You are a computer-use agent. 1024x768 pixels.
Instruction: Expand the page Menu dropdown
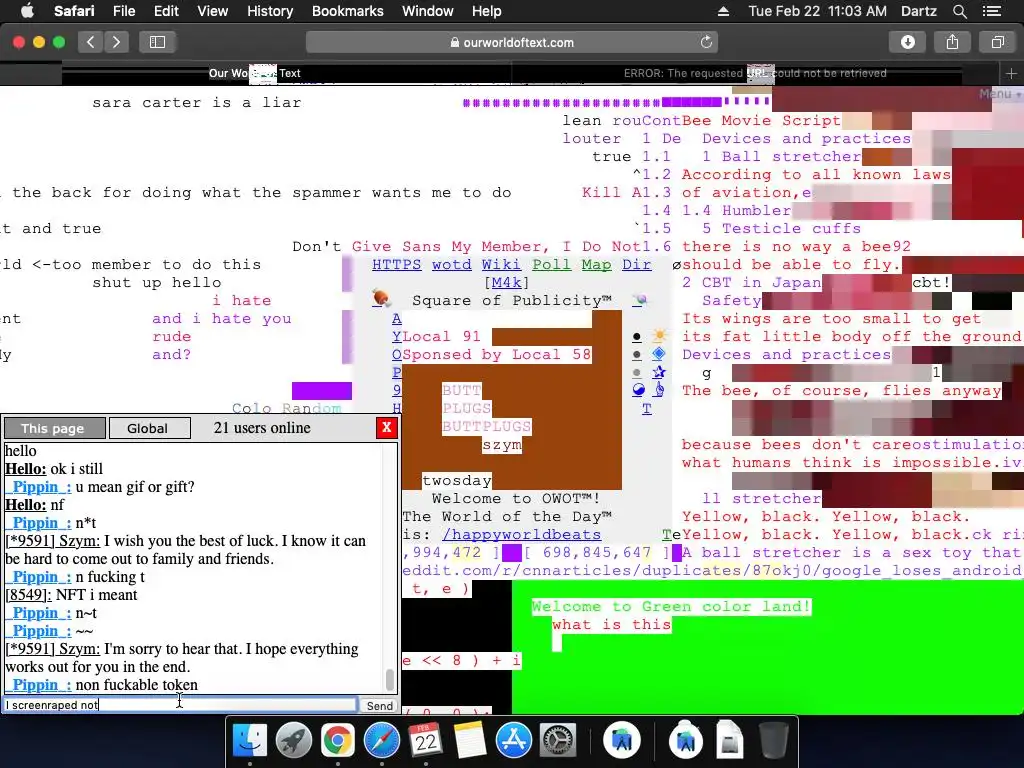tap(1000, 94)
